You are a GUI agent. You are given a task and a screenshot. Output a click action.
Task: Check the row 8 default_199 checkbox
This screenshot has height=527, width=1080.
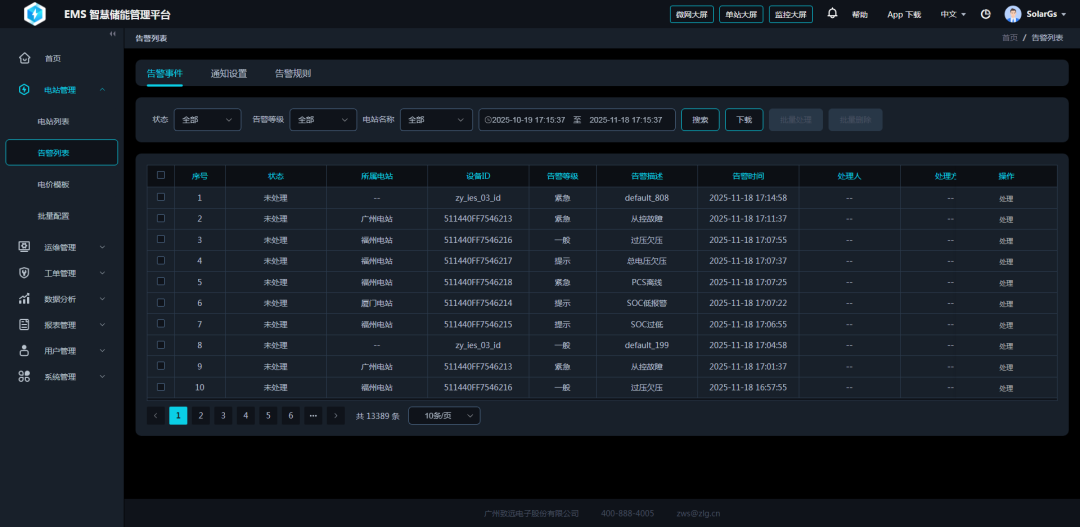click(161, 344)
